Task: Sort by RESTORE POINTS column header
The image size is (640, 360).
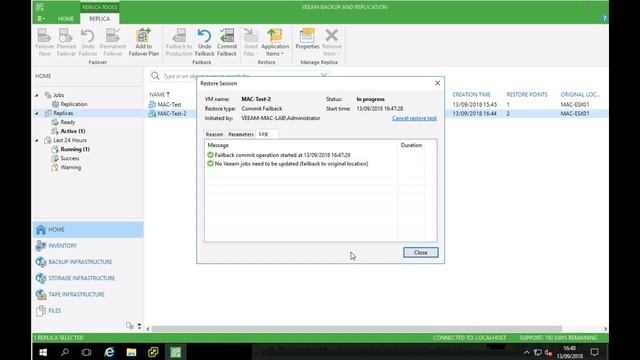Action: [527, 94]
